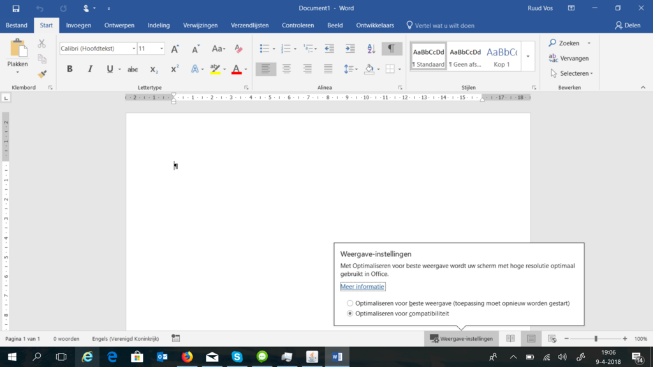Align text right
The height and width of the screenshot is (367, 653).
[x=307, y=69]
